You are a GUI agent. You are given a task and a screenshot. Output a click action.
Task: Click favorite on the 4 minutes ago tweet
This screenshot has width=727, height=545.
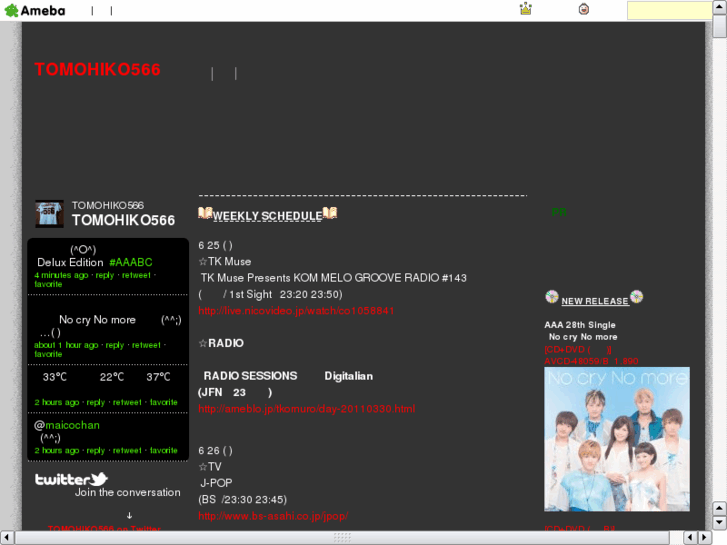pyautogui.click(x=48, y=284)
